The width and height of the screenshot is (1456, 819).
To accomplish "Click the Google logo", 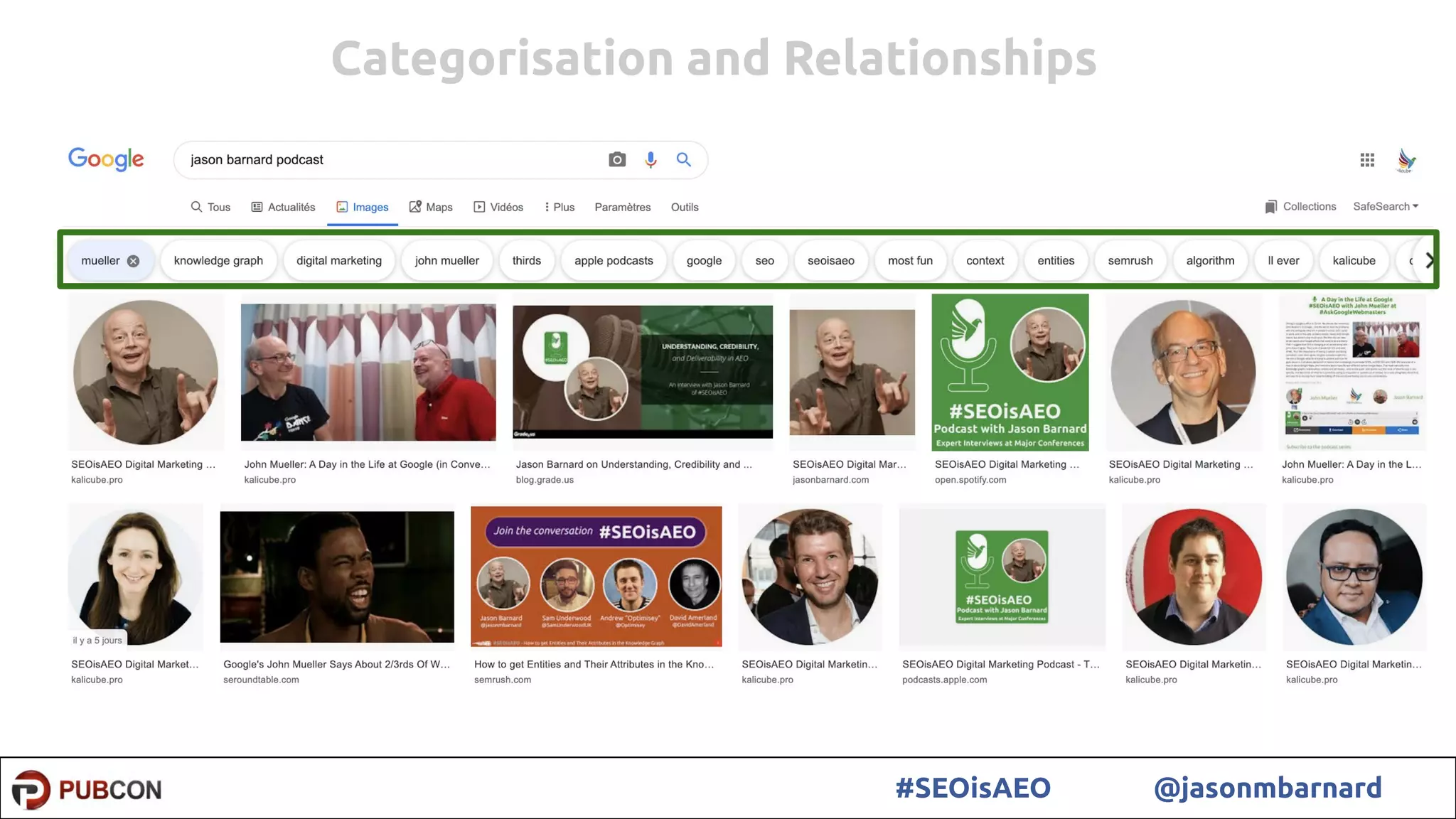I will tap(106, 159).
